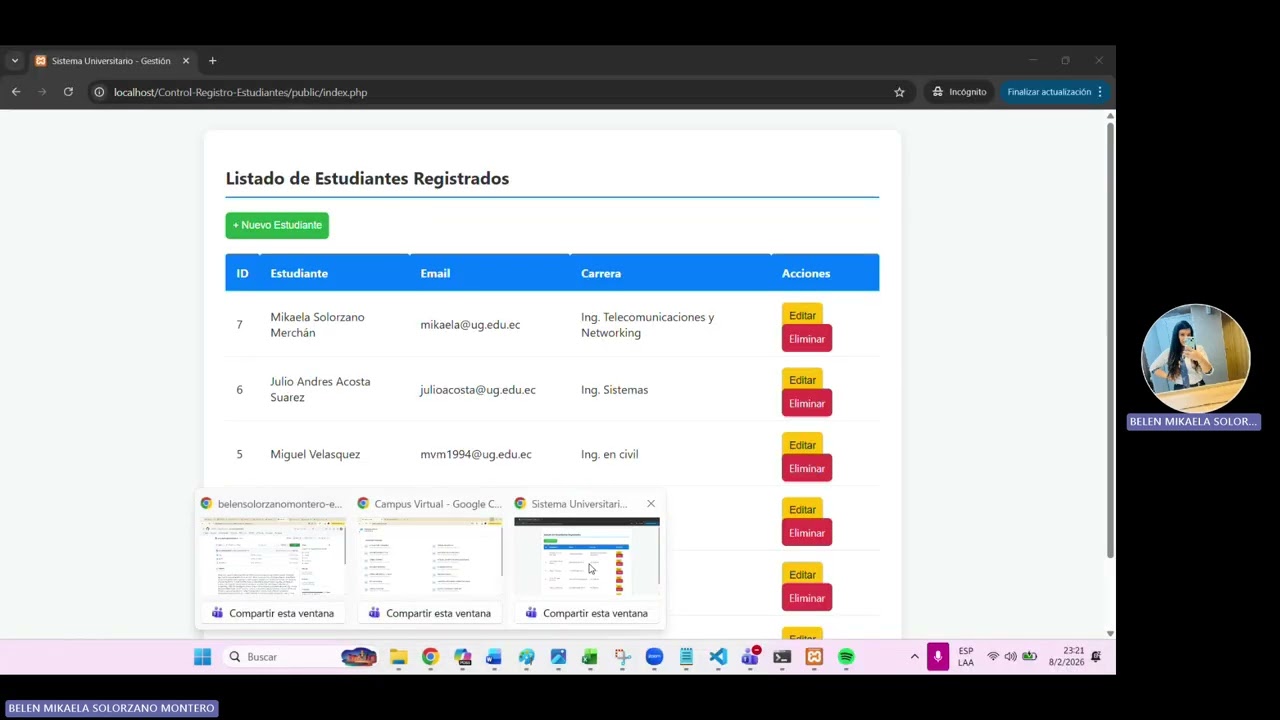Open Excel from the taskbar
The image size is (1280, 720).
[x=590, y=657]
